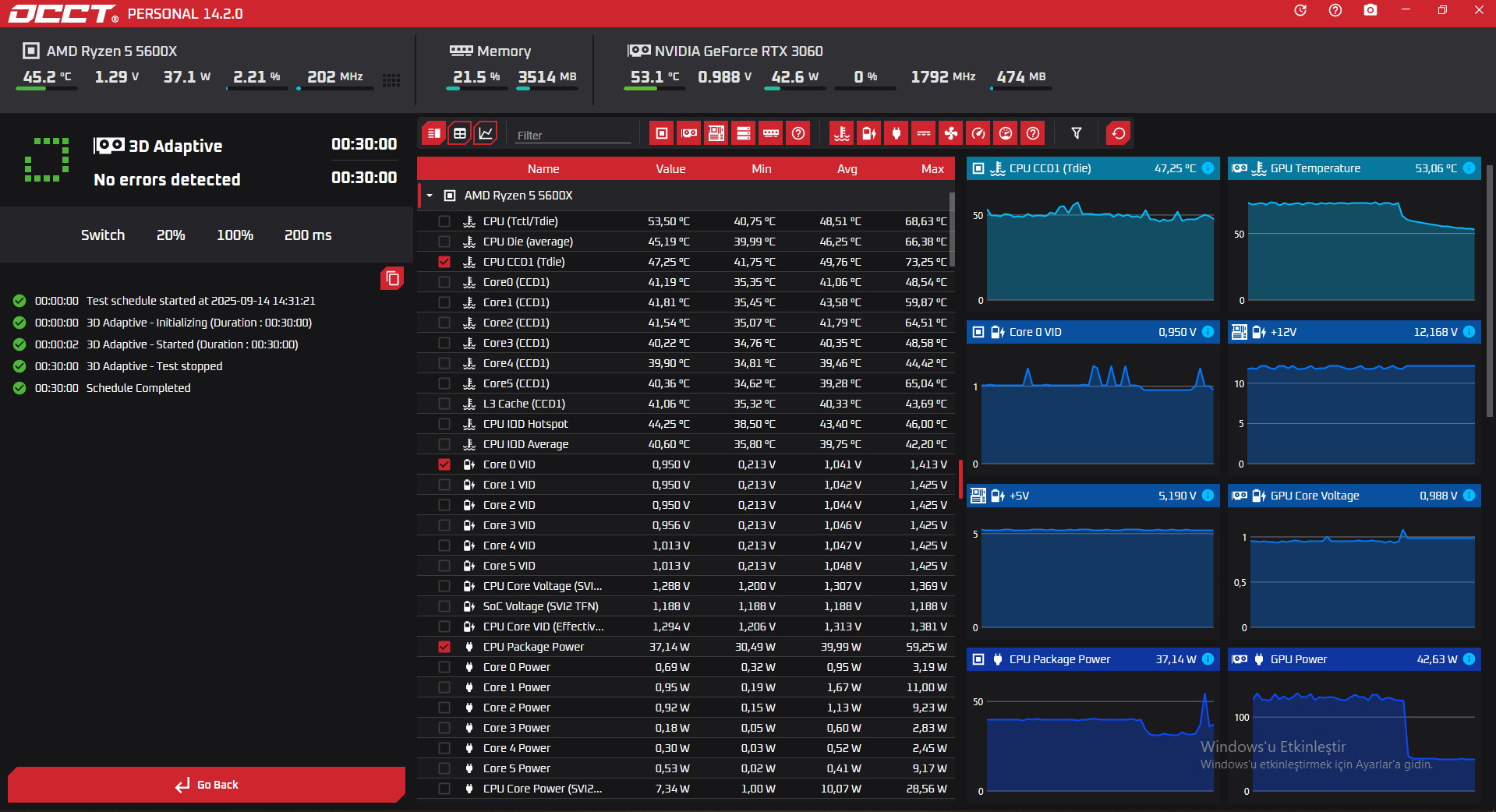Toggle power sensor type filter (plug icon)
This screenshot has width=1496, height=812.
pyautogui.click(x=897, y=133)
